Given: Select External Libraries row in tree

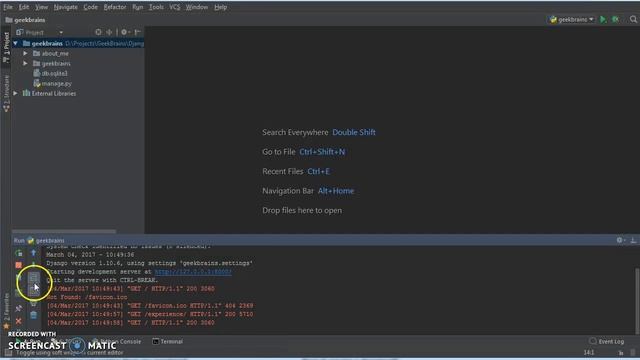Looking at the screenshot, I should (78, 93).
